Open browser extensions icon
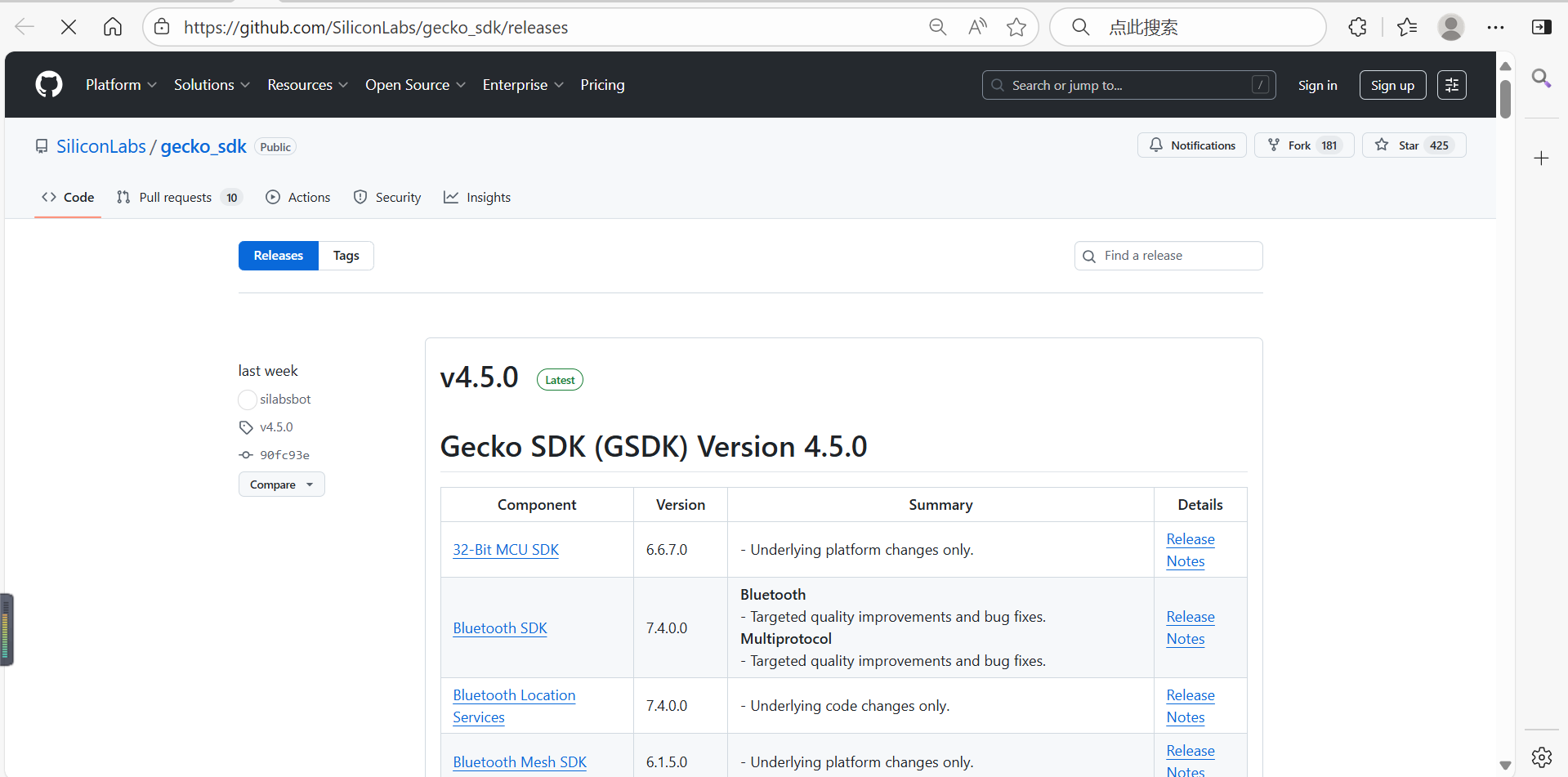The width and height of the screenshot is (1568, 777). 1358,27
